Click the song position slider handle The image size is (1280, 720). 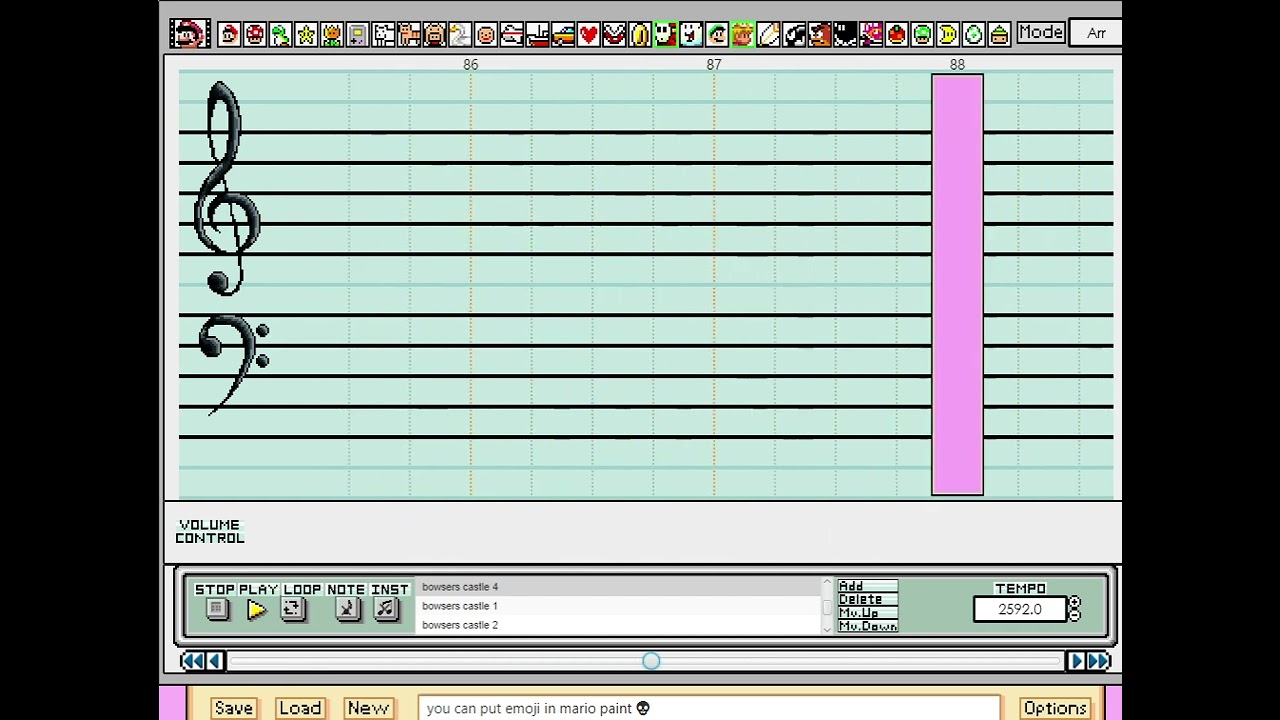651,661
